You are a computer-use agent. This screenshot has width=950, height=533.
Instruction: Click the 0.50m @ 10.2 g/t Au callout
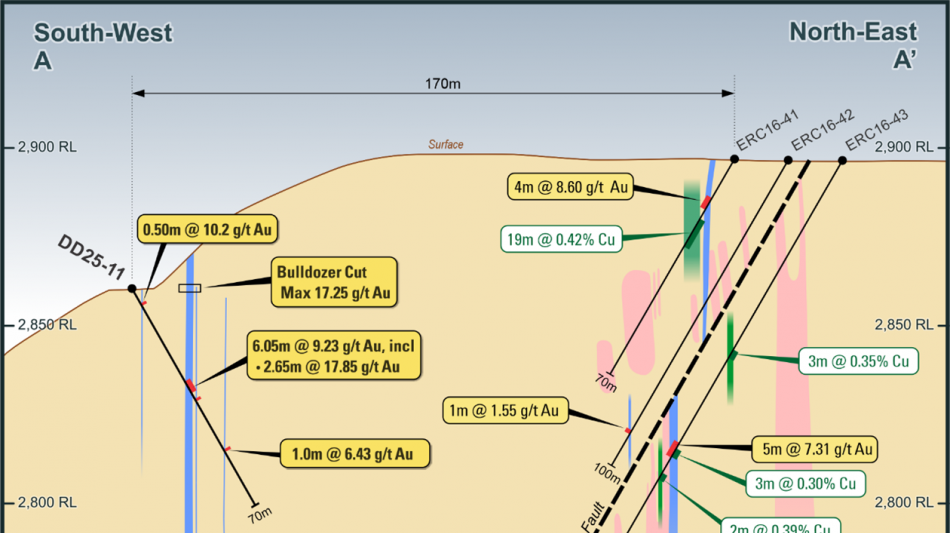click(208, 229)
